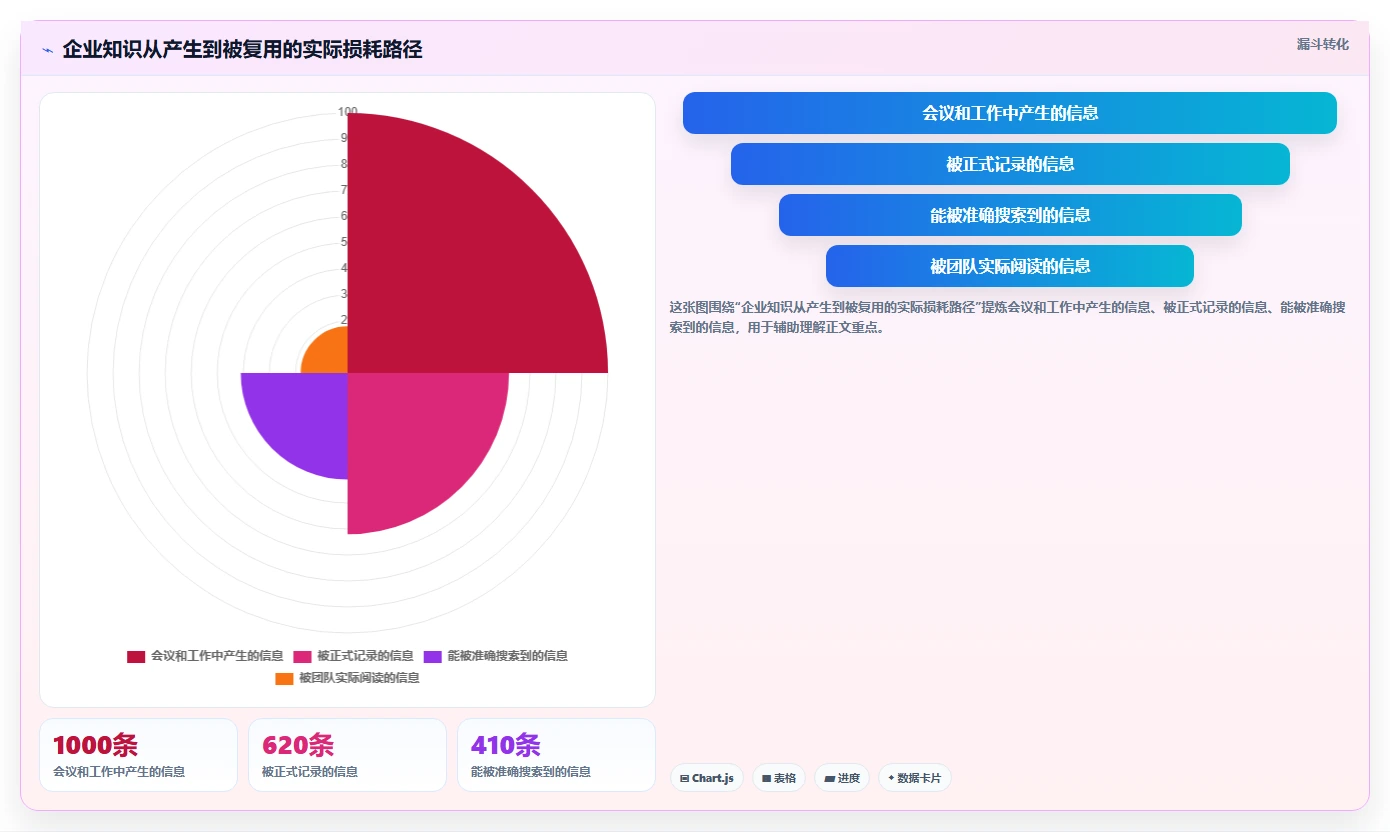
Task: Toggle the 会议和工作中产生的信息 legend entry
Action: click(x=205, y=656)
